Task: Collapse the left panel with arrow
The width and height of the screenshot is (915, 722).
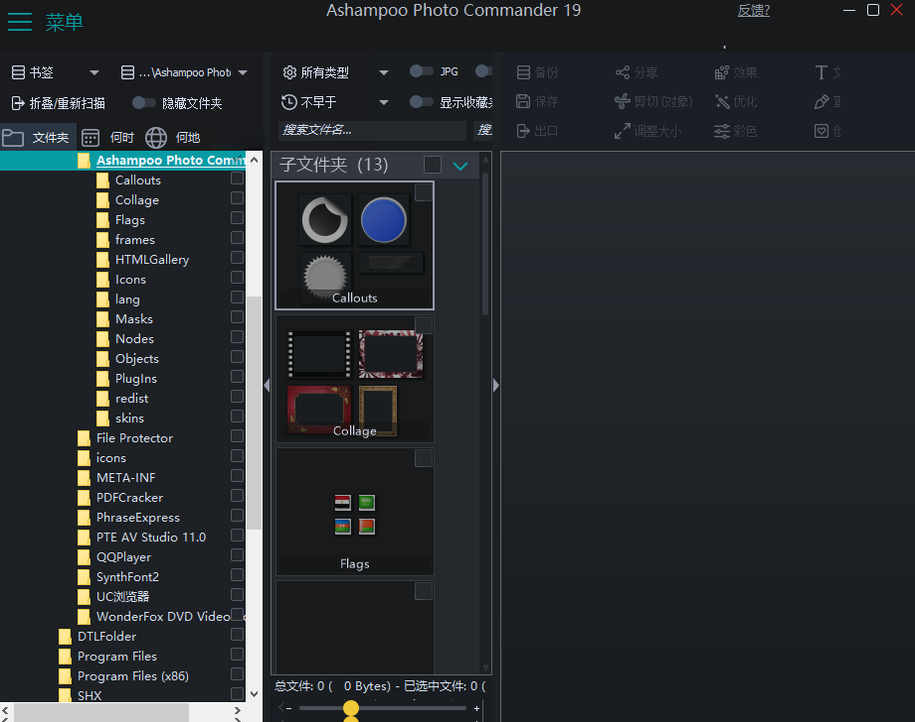Action: [x=267, y=385]
